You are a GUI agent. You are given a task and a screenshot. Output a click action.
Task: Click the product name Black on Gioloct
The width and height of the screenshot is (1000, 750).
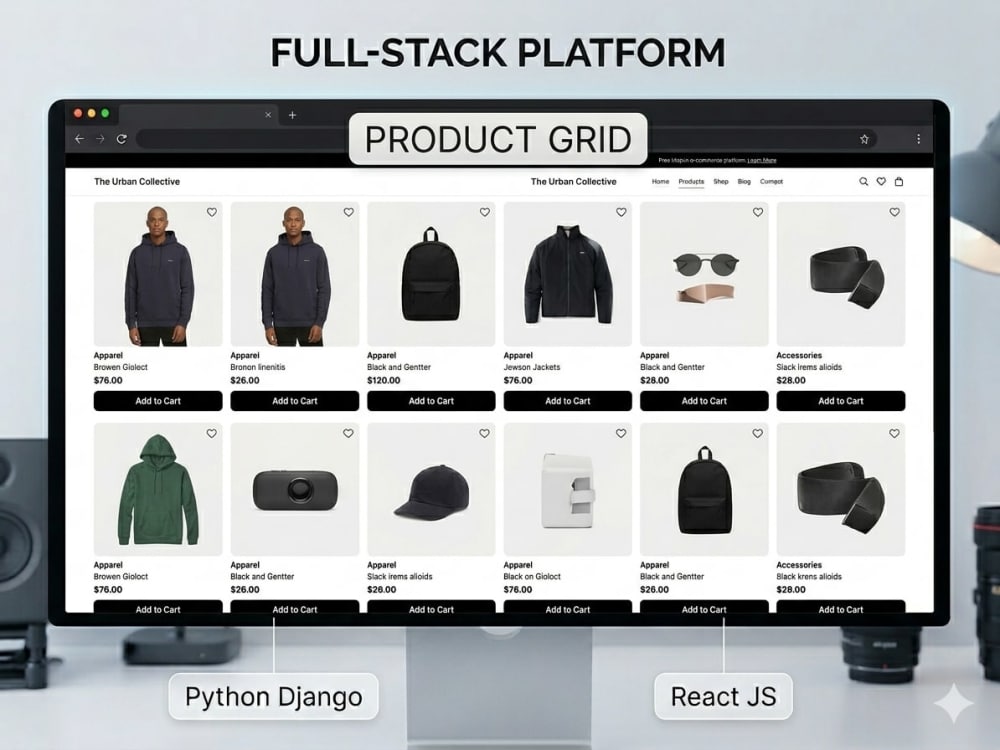pos(532,577)
